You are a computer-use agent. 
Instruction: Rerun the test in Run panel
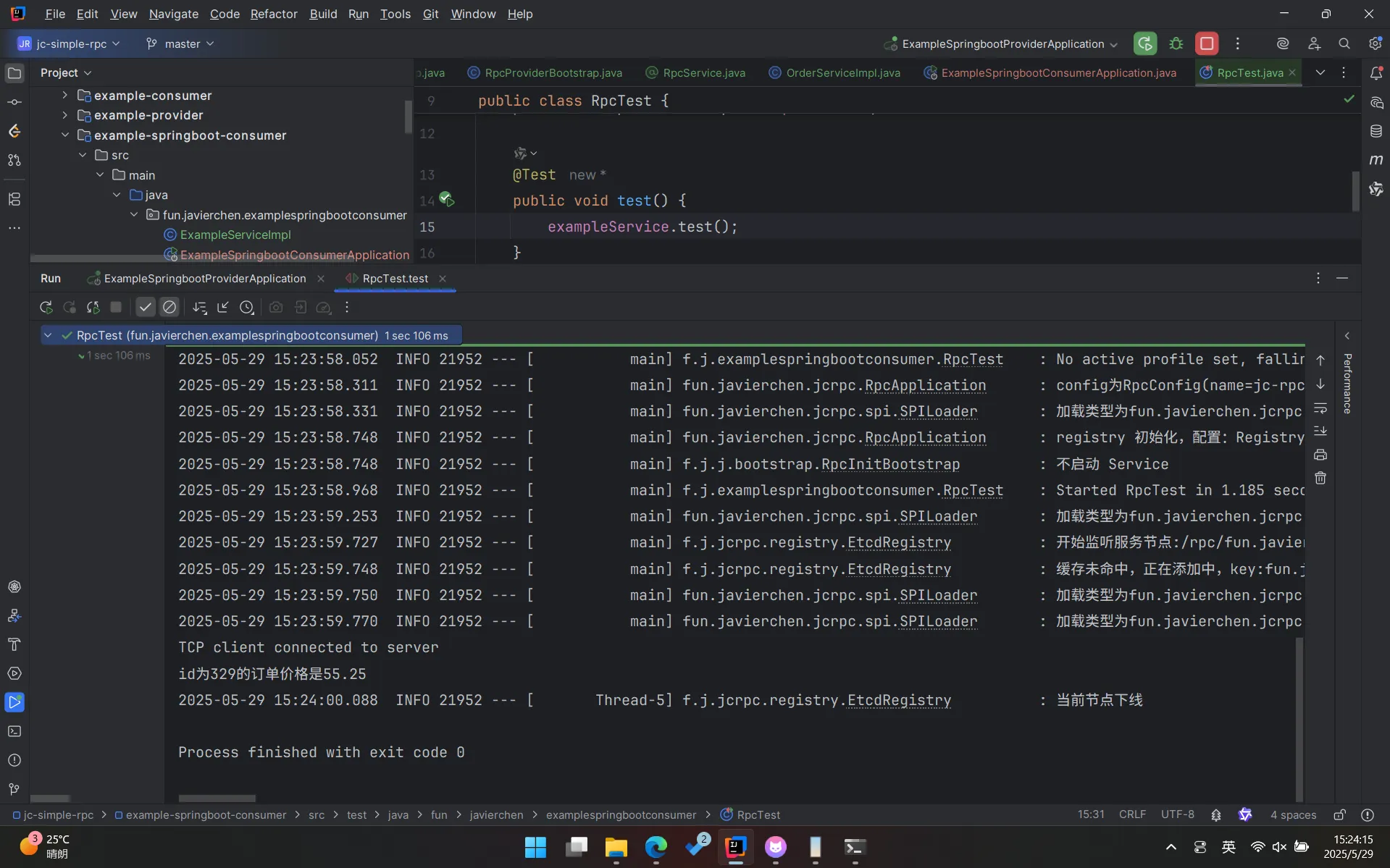tap(46, 308)
